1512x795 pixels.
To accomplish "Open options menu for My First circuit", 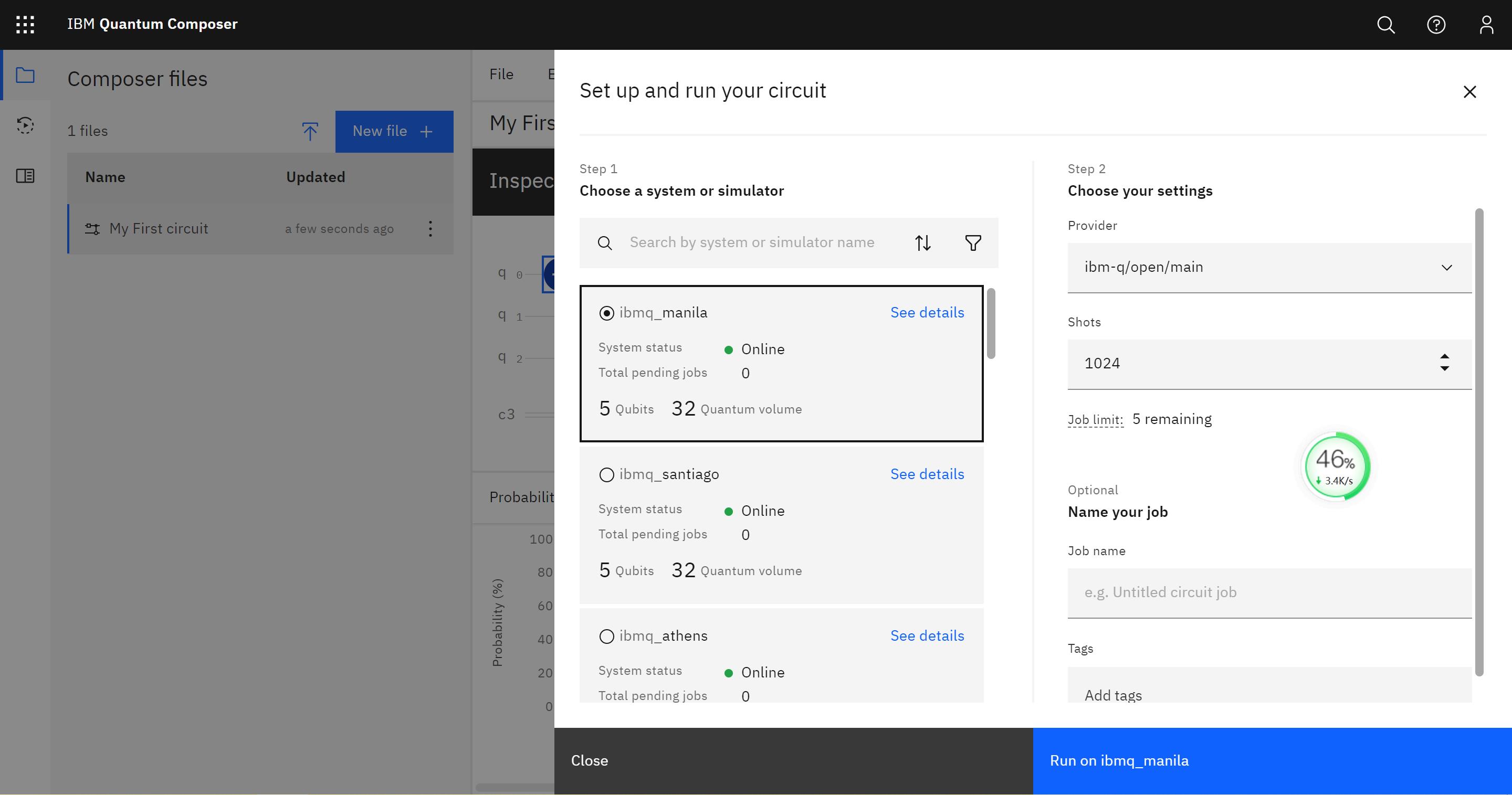I will 430,229.
